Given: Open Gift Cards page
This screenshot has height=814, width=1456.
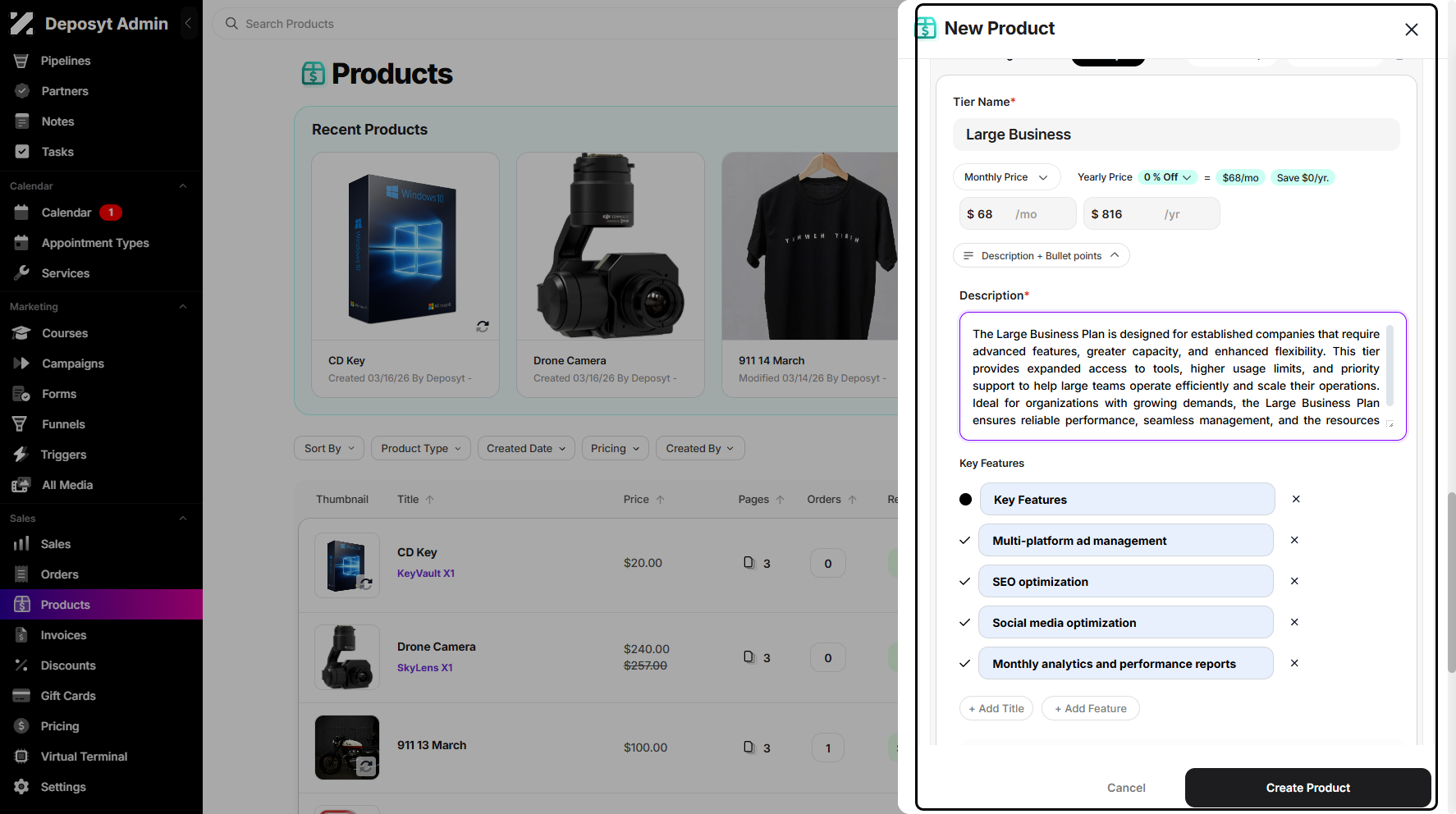Looking at the screenshot, I should tap(68, 696).
